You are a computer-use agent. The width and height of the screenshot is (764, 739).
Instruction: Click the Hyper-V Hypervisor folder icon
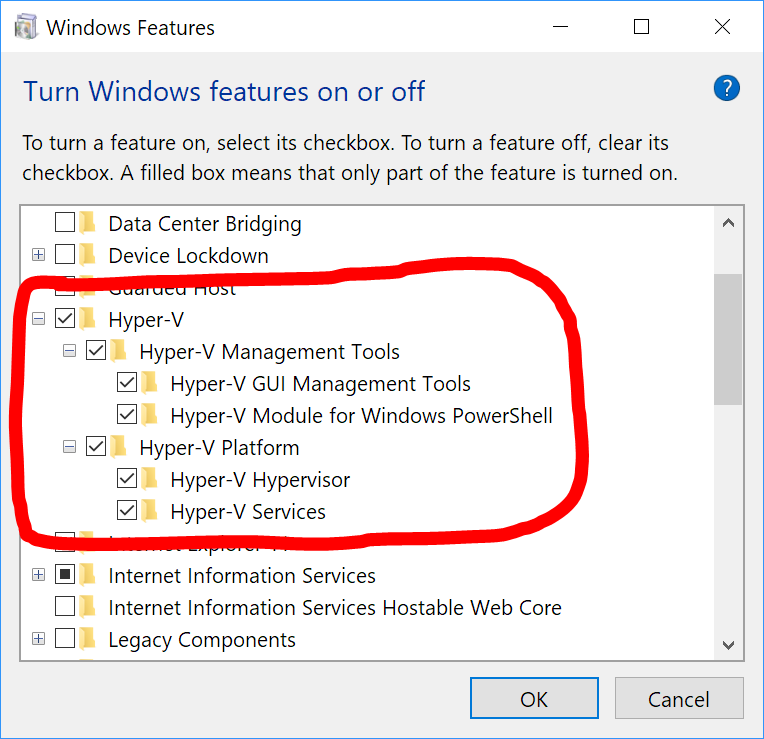[x=150, y=478]
